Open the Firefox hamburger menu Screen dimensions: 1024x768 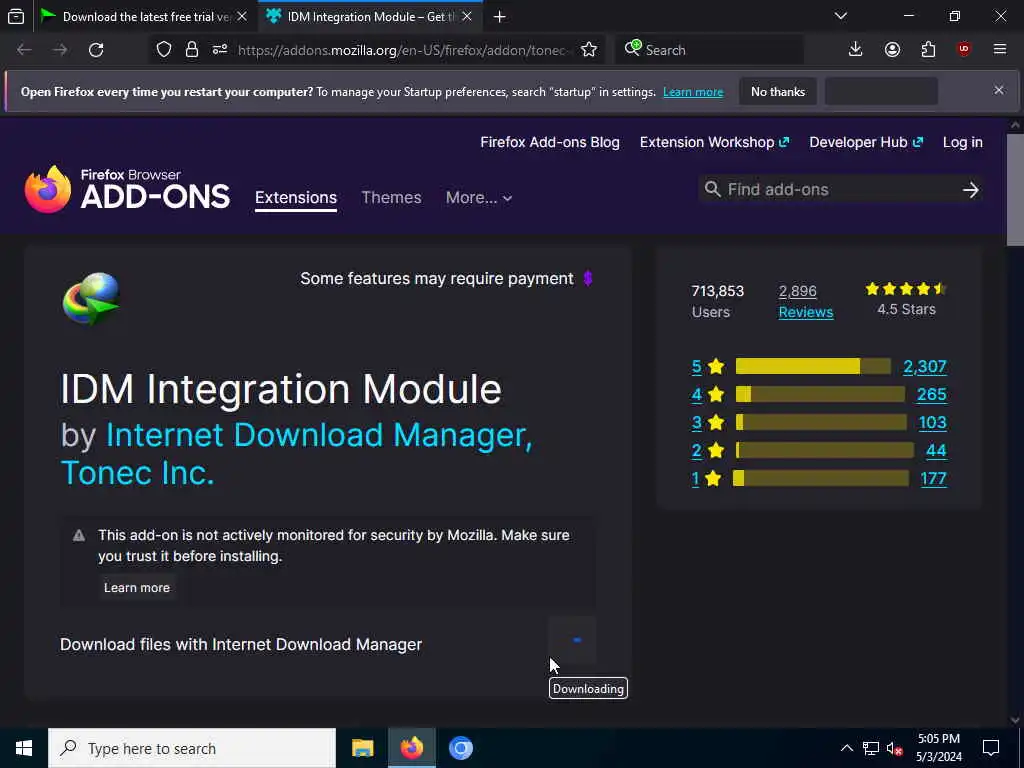pos(1000,50)
